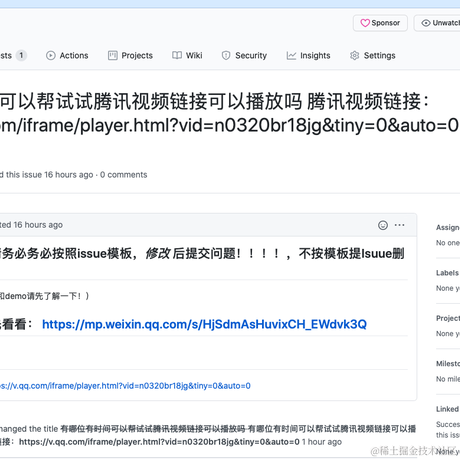The width and height of the screenshot is (460, 460).
Task: Click the Settings gear icon
Action: pyautogui.click(x=355, y=55)
